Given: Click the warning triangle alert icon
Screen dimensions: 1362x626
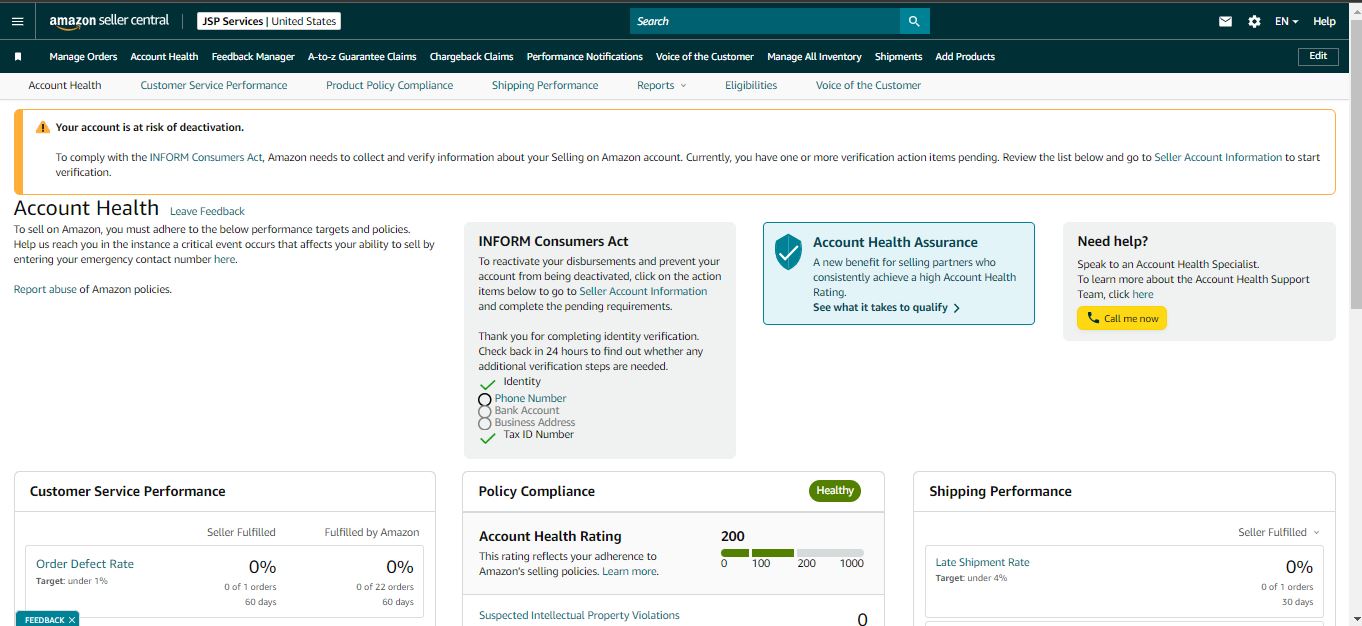Looking at the screenshot, I should click(43, 127).
